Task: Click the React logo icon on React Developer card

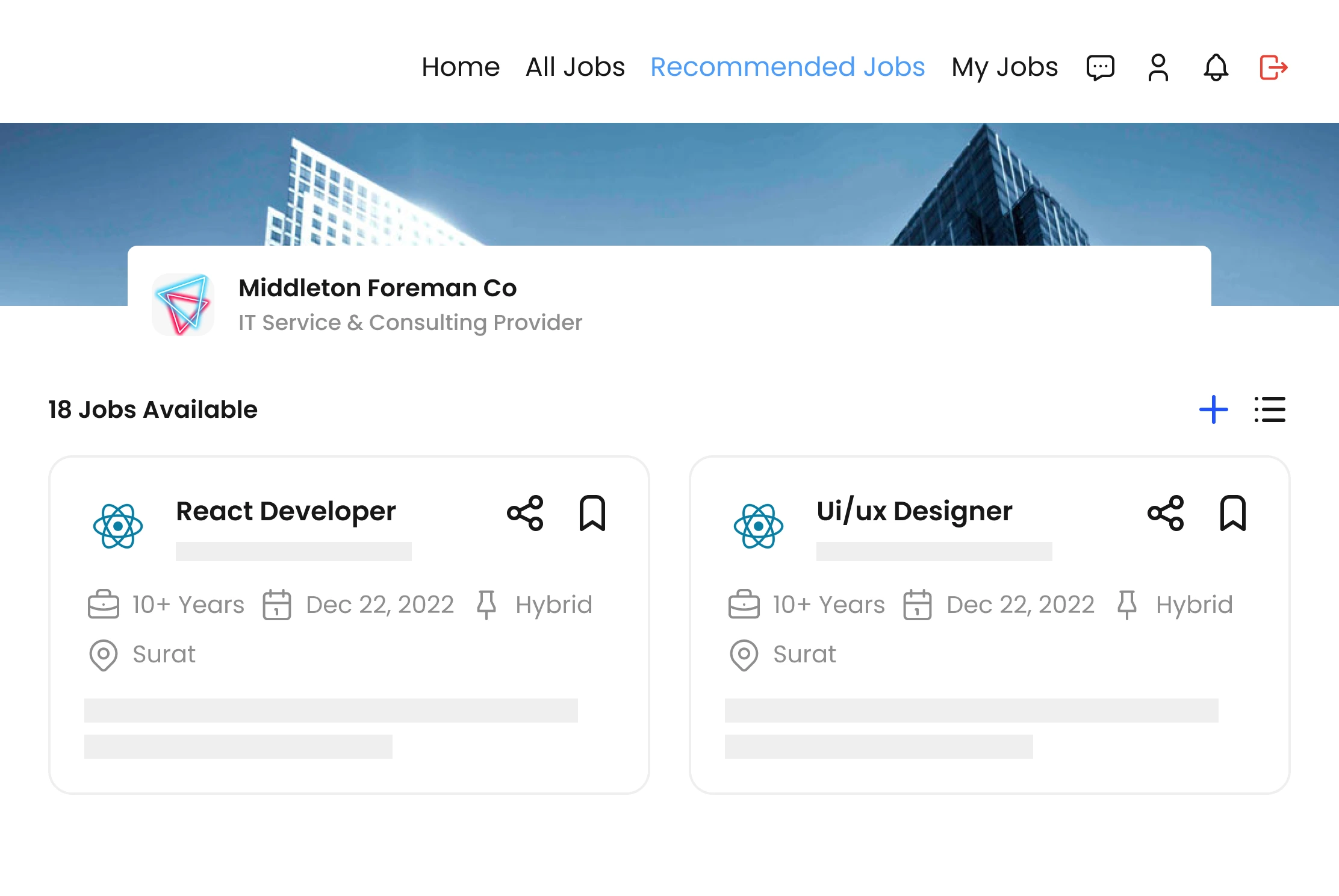Action: pyautogui.click(x=118, y=526)
